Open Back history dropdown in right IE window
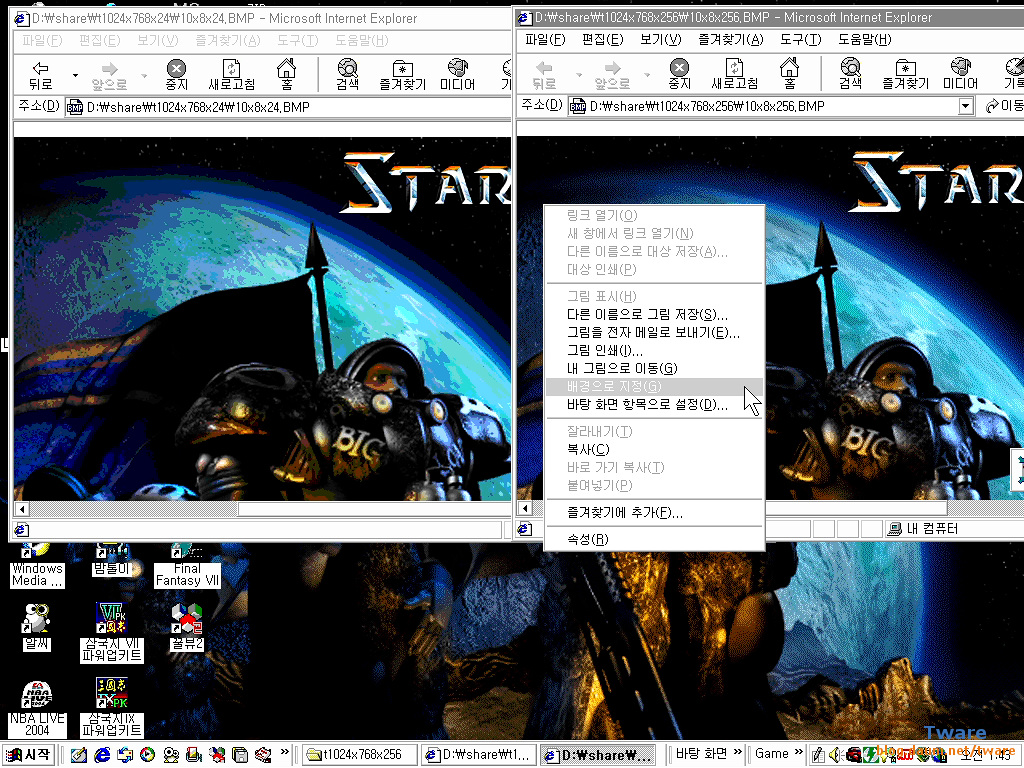The height and width of the screenshot is (768, 1024). pos(579,74)
